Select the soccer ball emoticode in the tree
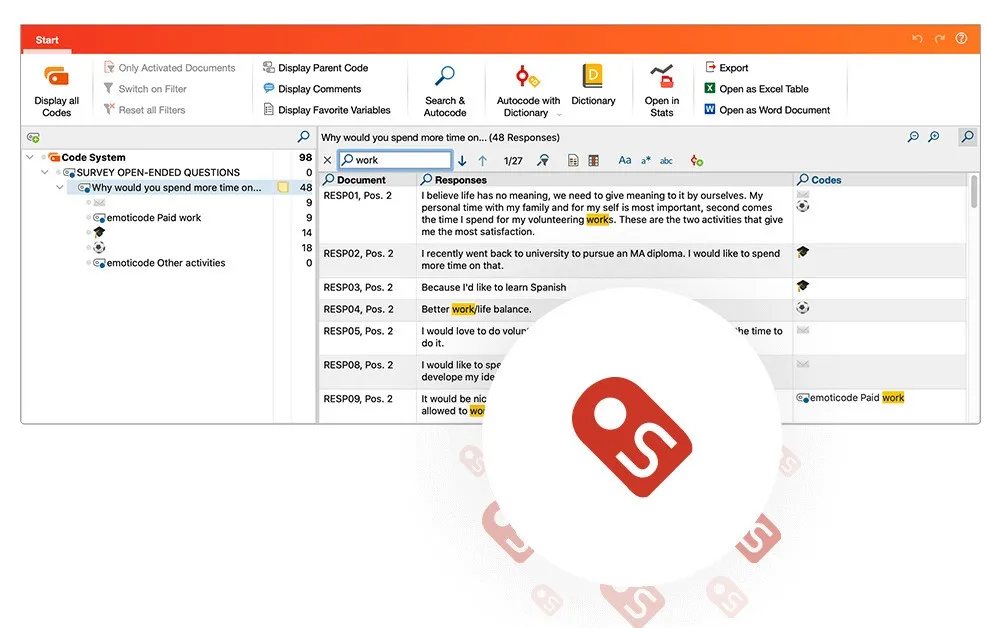Viewport: 987px width, 628px height. pos(99,247)
